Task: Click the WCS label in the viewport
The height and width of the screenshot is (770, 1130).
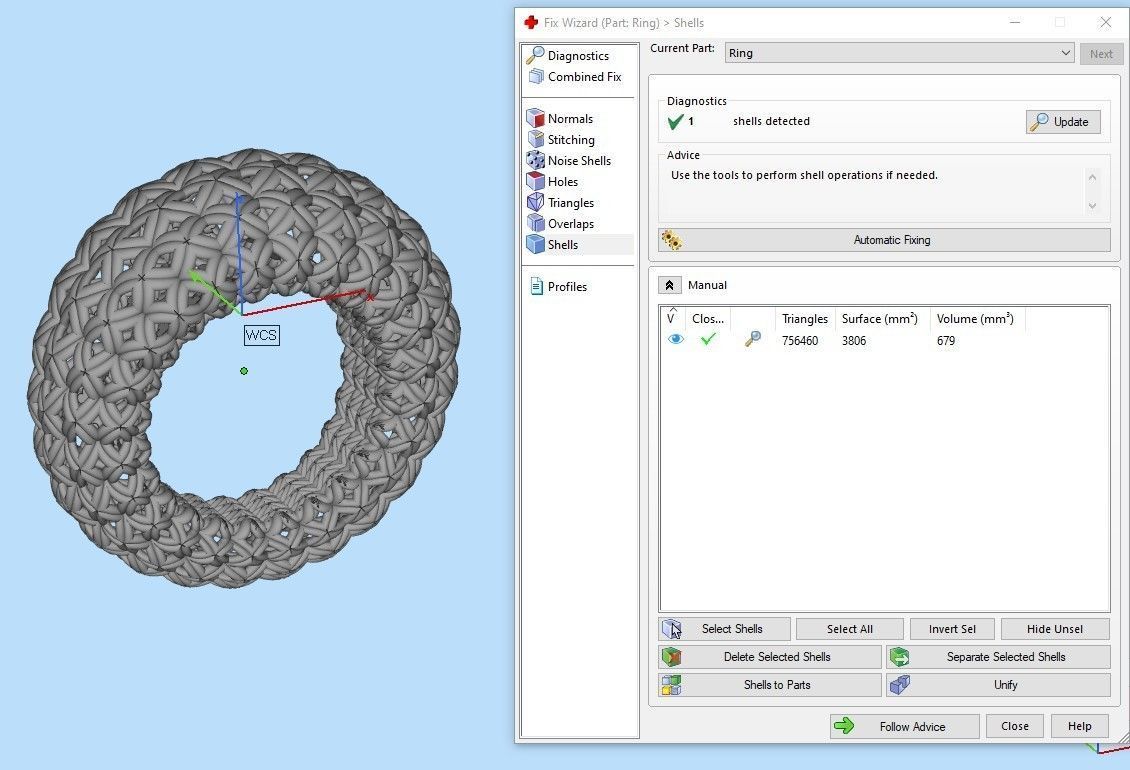Action: click(x=262, y=335)
